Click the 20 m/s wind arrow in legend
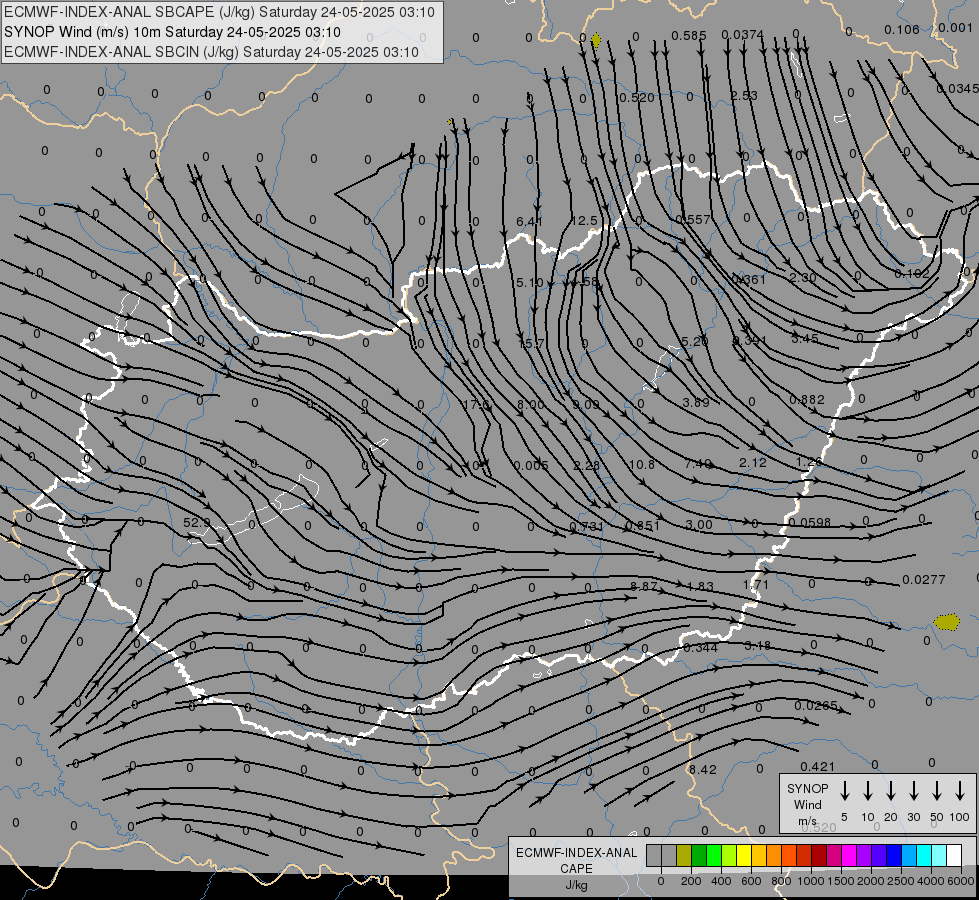 [x=890, y=791]
